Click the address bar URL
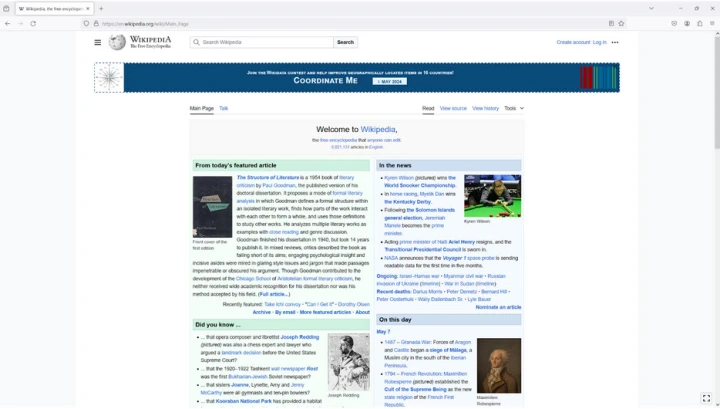720x409 pixels. pos(145,24)
